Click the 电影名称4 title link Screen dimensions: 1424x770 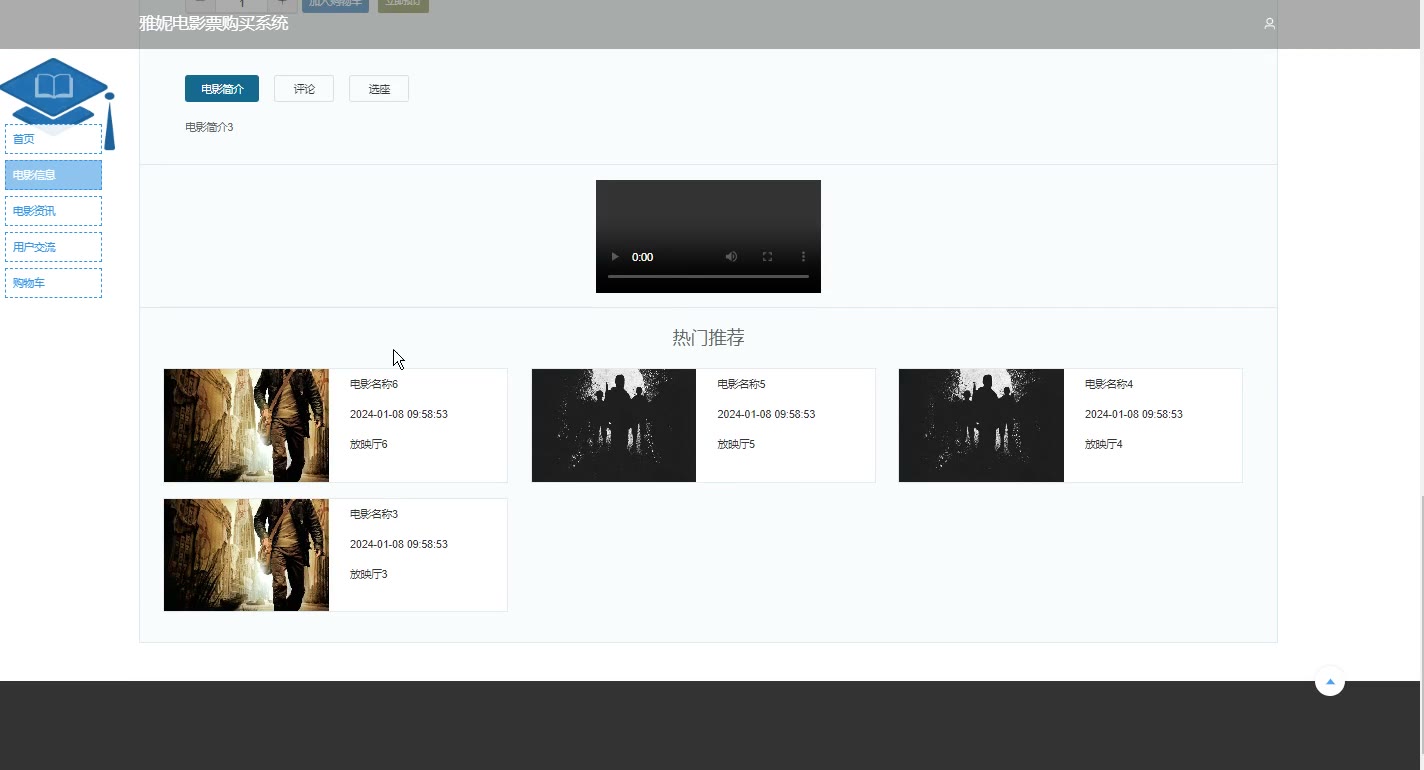(x=1109, y=384)
